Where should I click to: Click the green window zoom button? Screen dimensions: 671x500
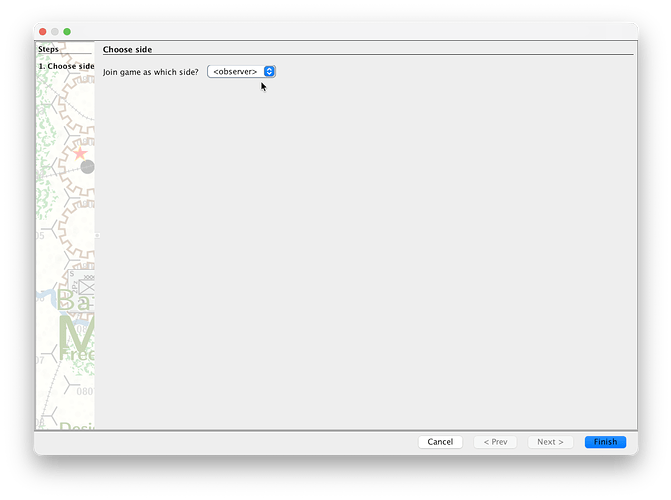click(x=67, y=32)
